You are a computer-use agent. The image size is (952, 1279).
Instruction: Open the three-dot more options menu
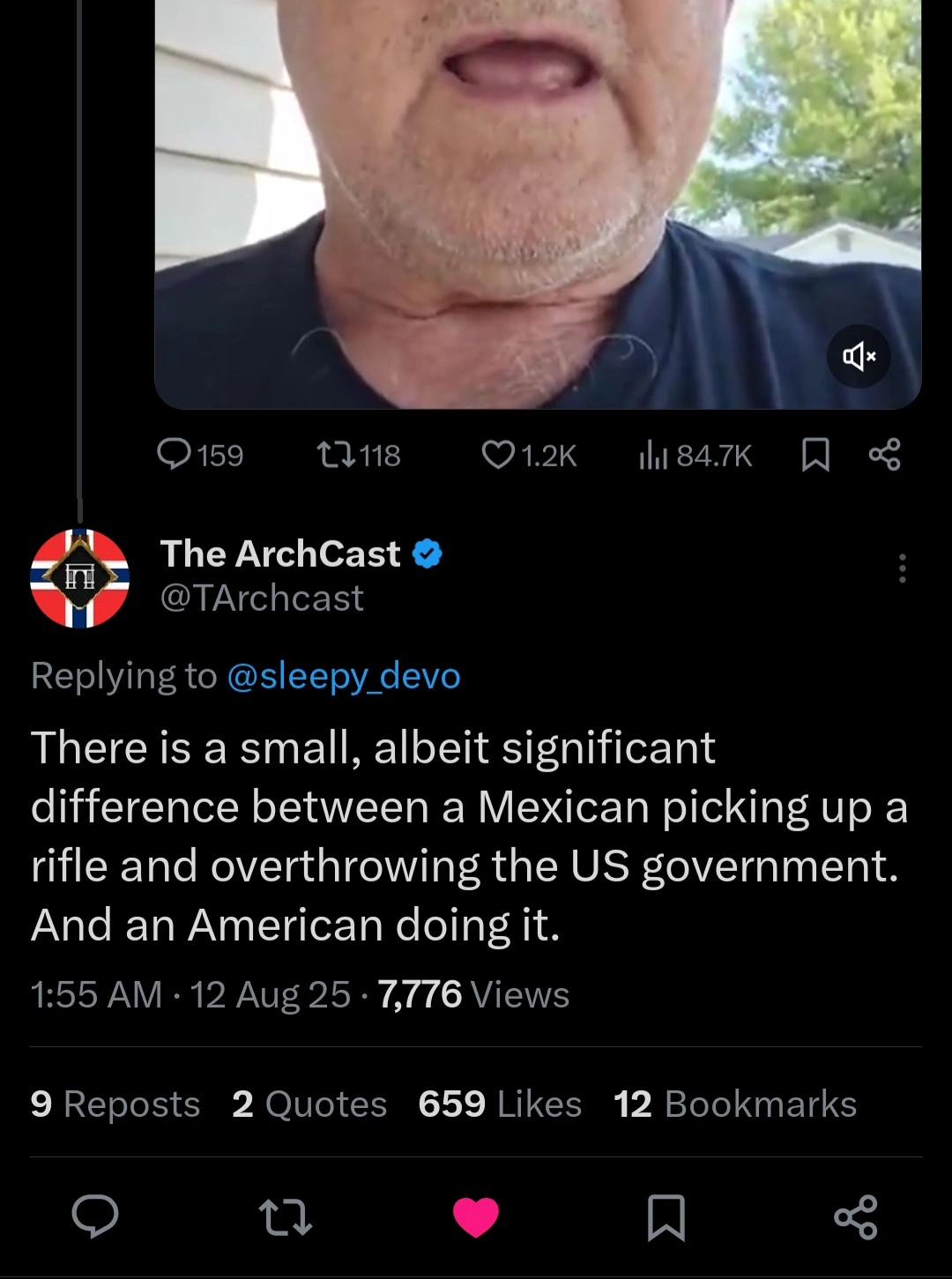[902, 569]
